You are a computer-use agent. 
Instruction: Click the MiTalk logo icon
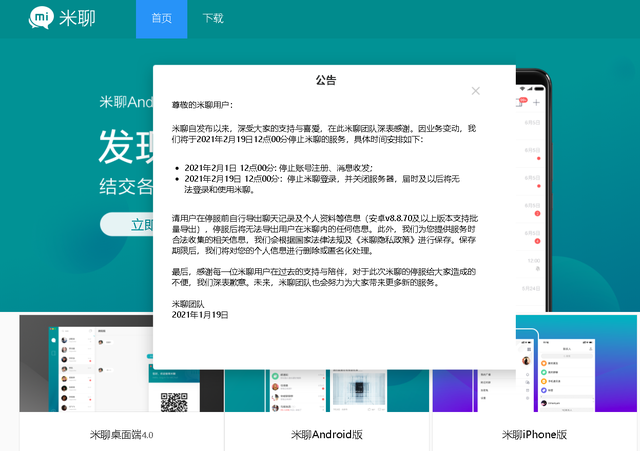pyautogui.click(x=41, y=18)
